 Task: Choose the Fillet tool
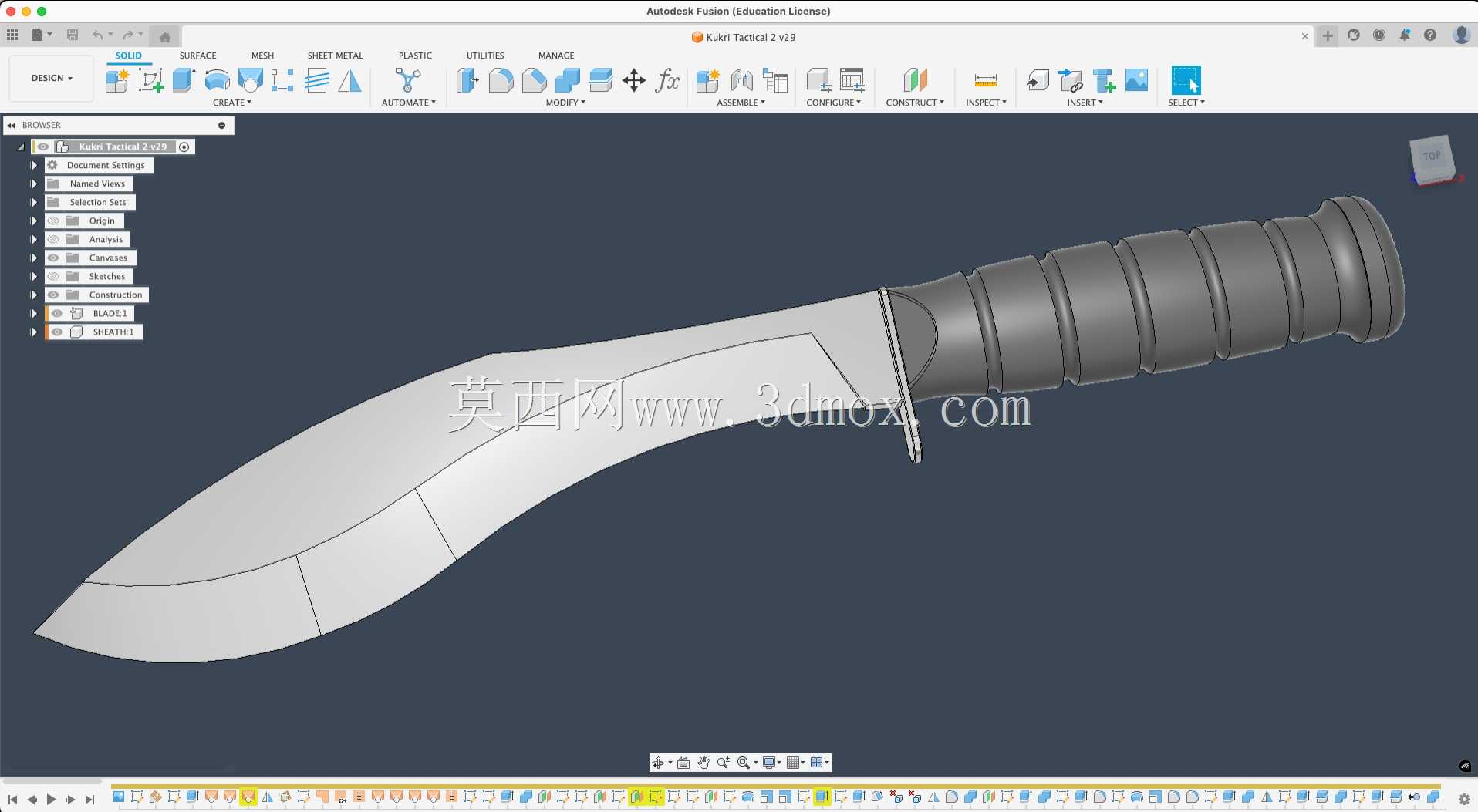[501, 80]
